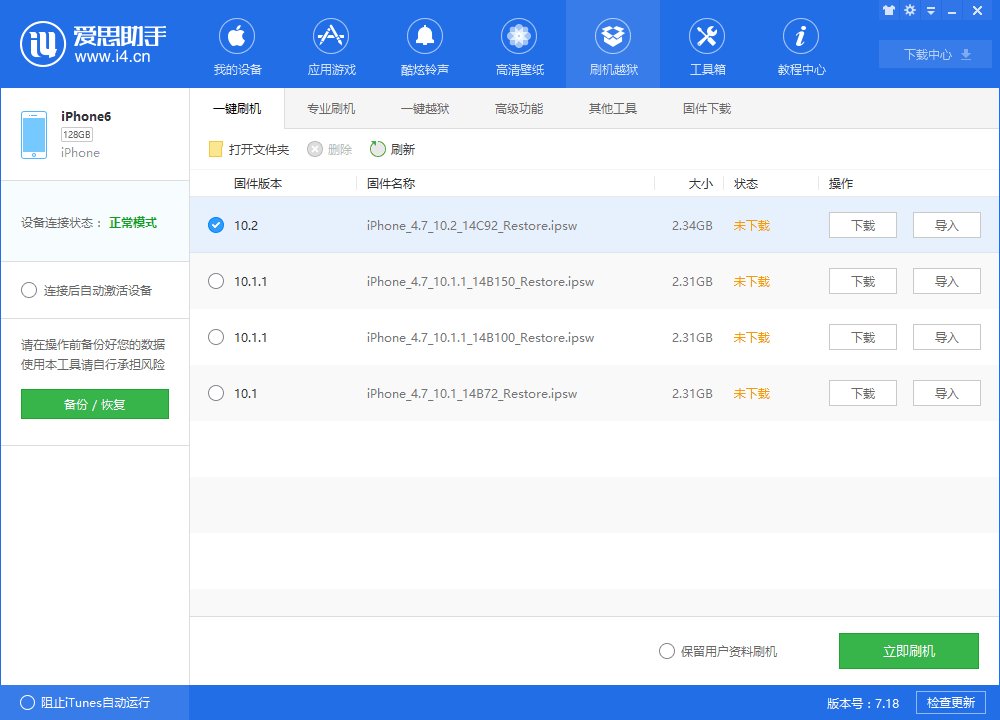Click 备份/恢复 to back up data
Screen dimensions: 1000x720
[94, 404]
